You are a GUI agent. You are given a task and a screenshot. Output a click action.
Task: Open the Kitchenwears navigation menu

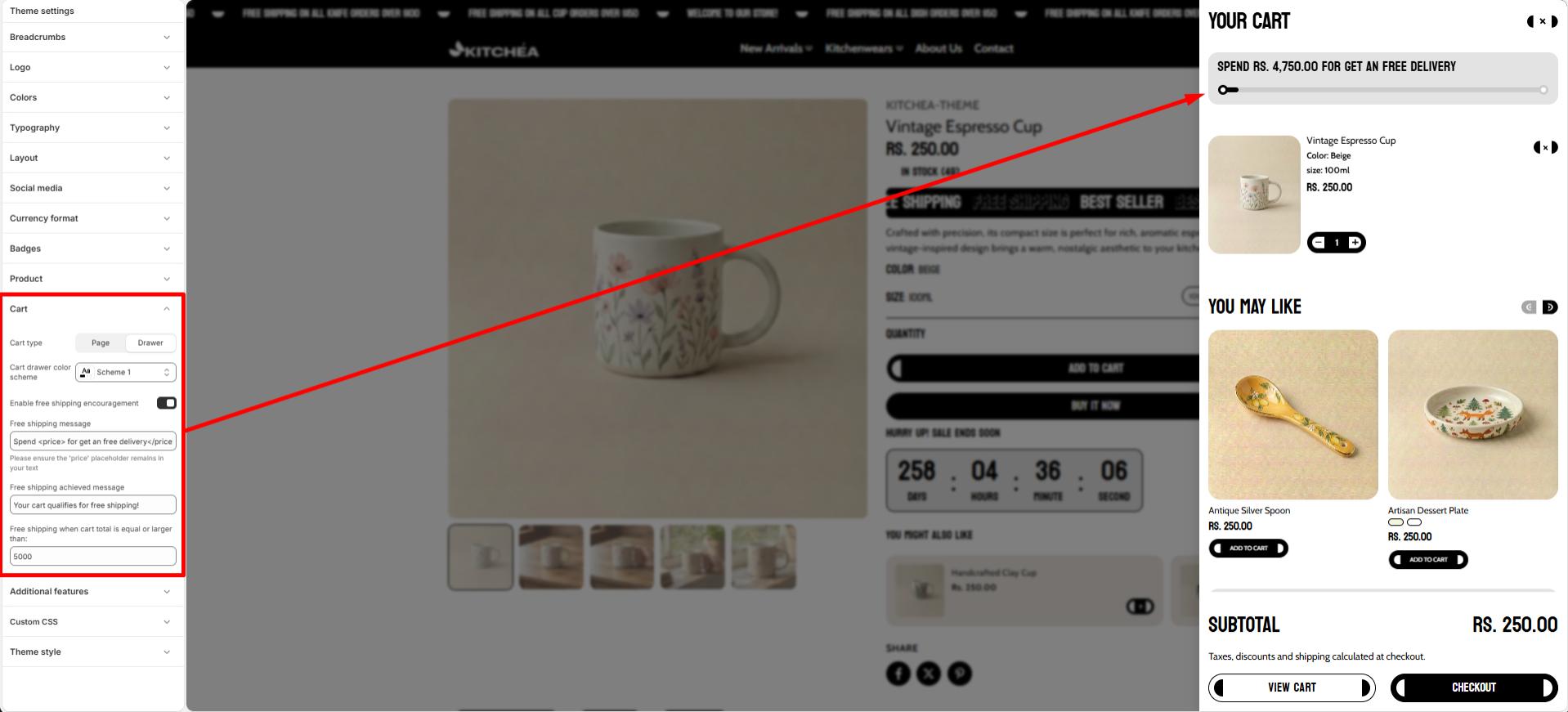[x=864, y=48]
